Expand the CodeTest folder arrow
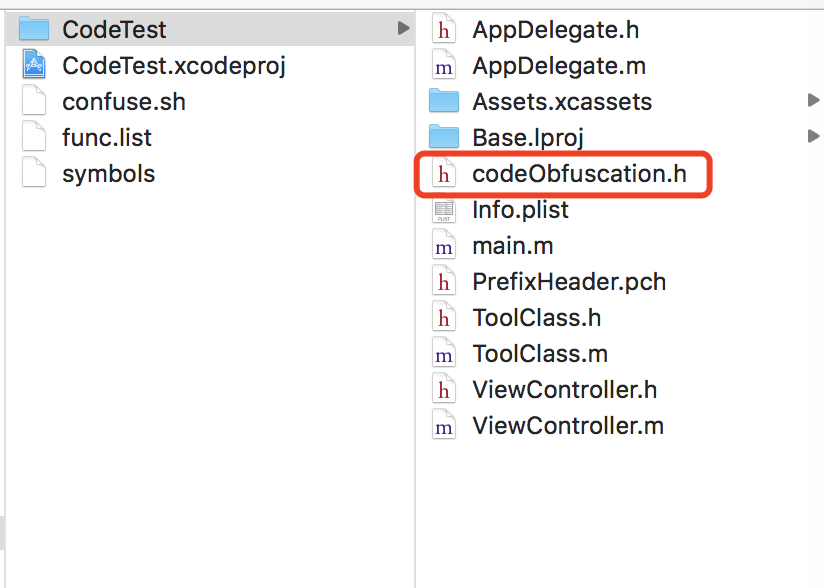The width and height of the screenshot is (824, 588). pyautogui.click(x=403, y=29)
